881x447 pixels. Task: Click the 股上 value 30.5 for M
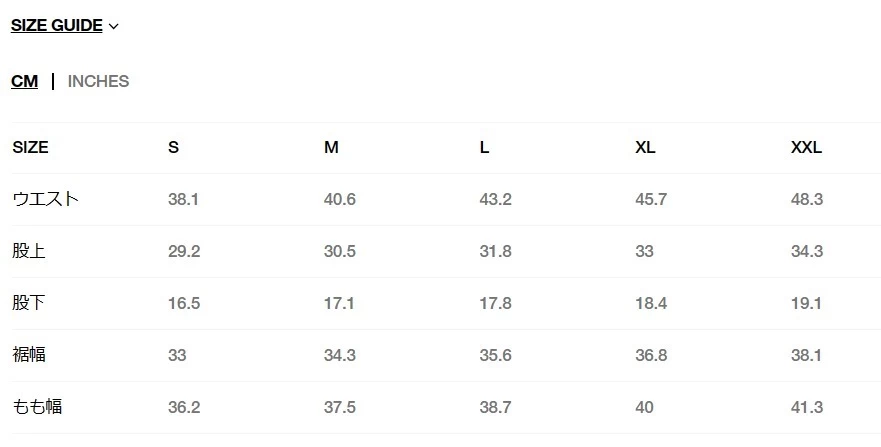click(340, 252)
